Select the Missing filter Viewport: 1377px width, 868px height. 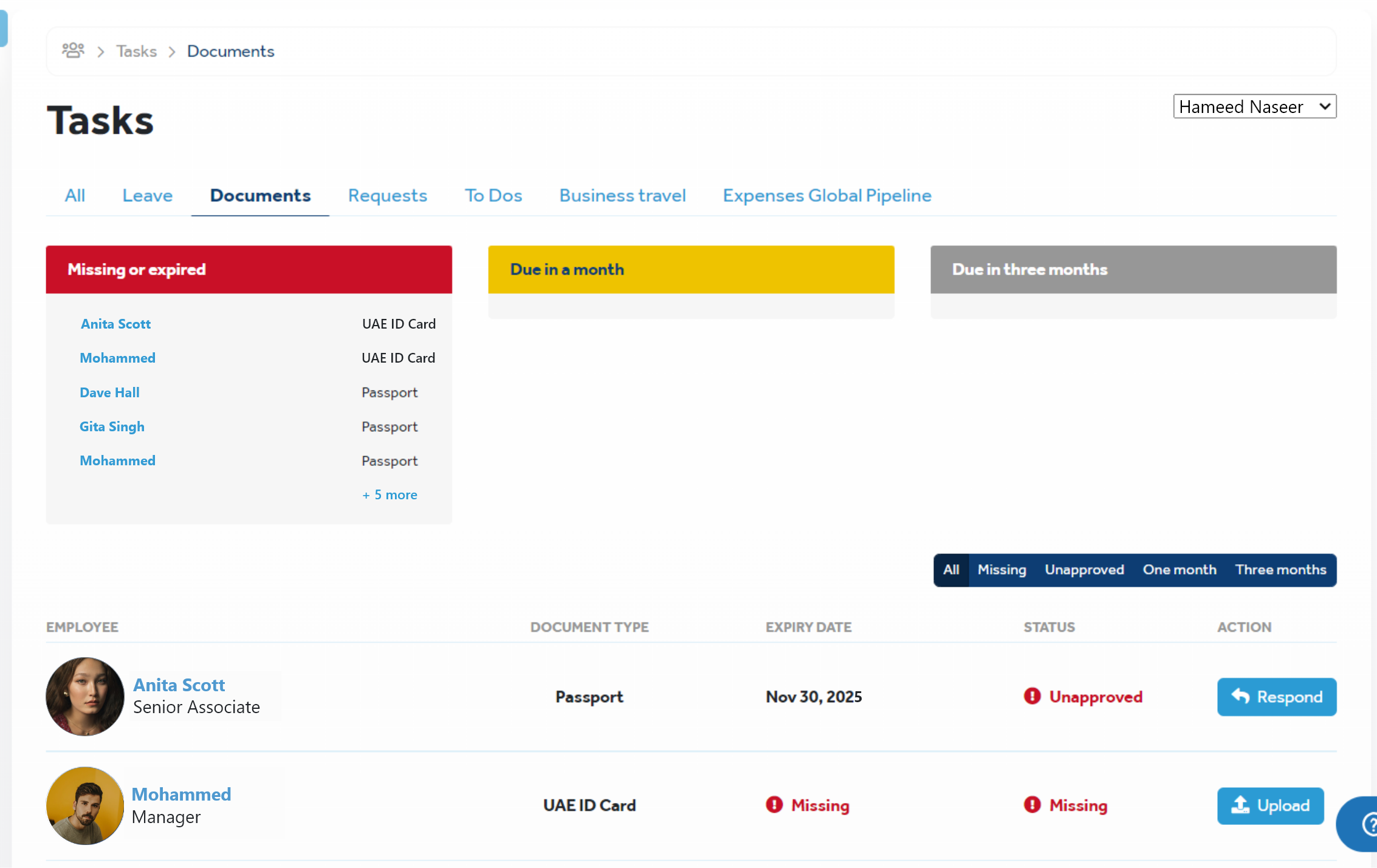click(1001, 570)
